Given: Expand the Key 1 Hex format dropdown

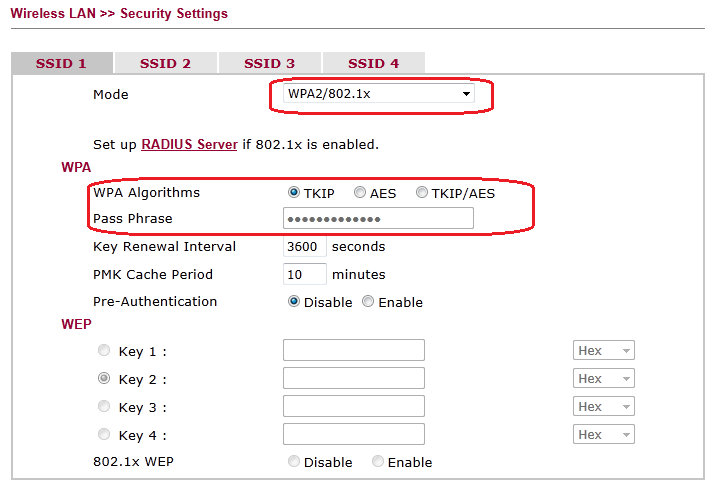Looking at the screenshot, I should coord(604,351).
